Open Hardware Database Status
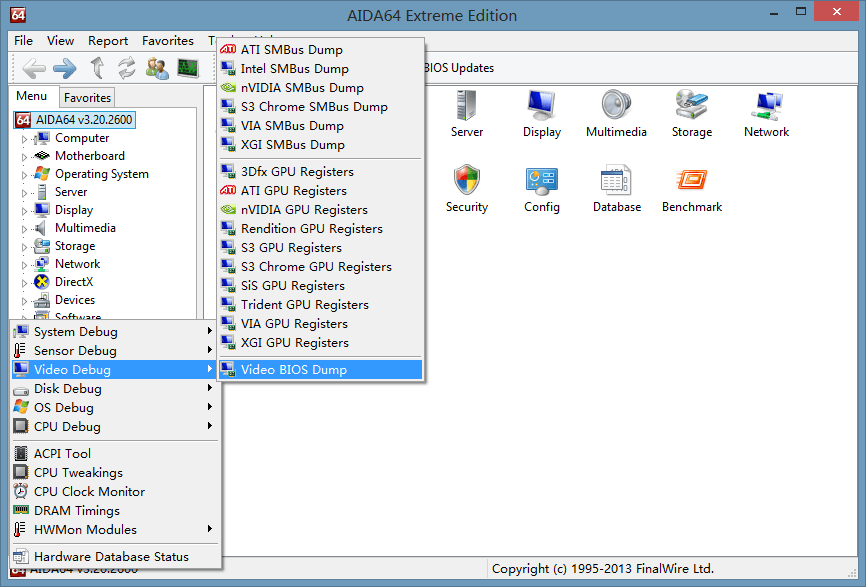The width and height of the screenshot is (866, 587). click(x=115, y=557)
